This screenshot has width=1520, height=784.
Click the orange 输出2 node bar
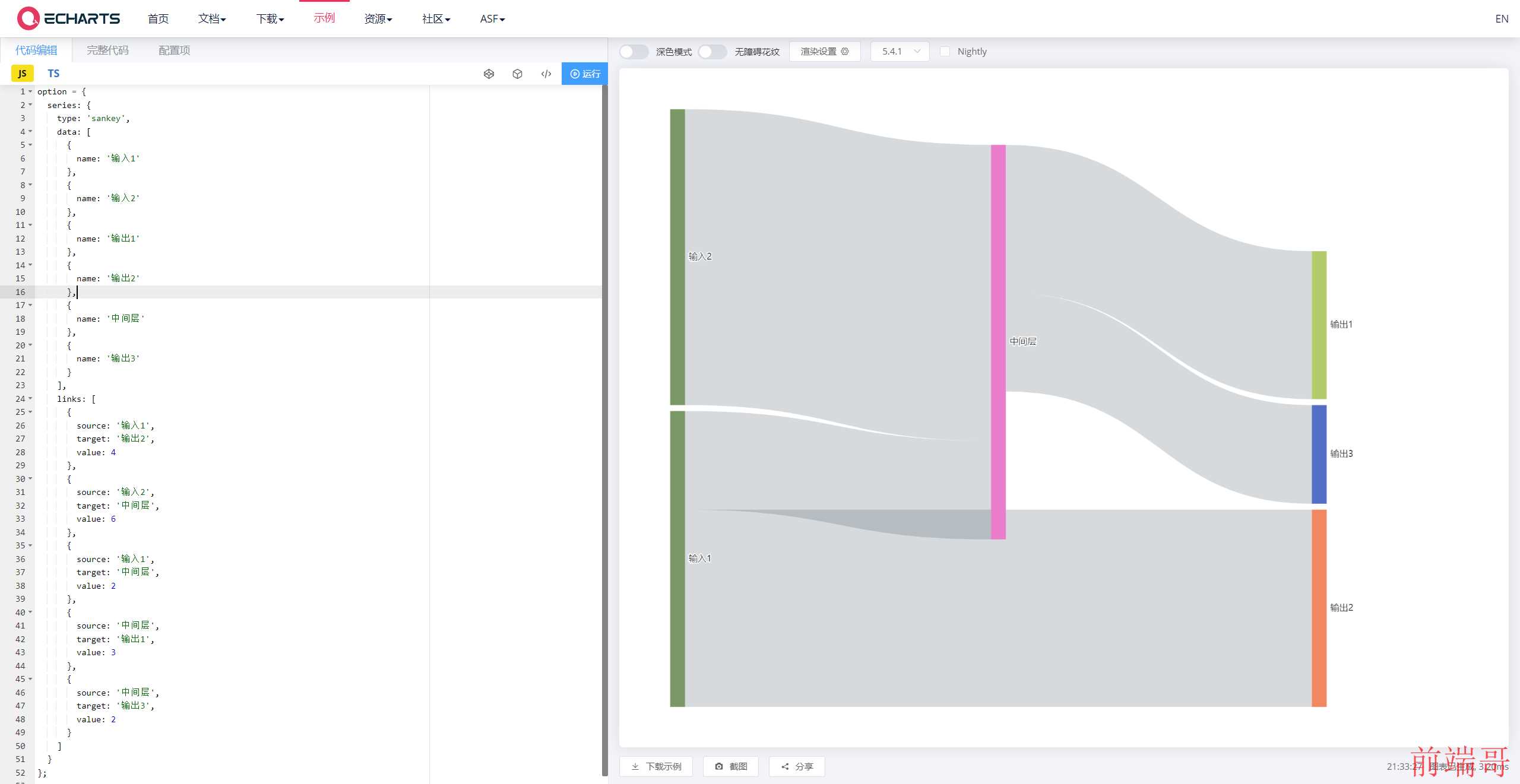[1319, 608]
